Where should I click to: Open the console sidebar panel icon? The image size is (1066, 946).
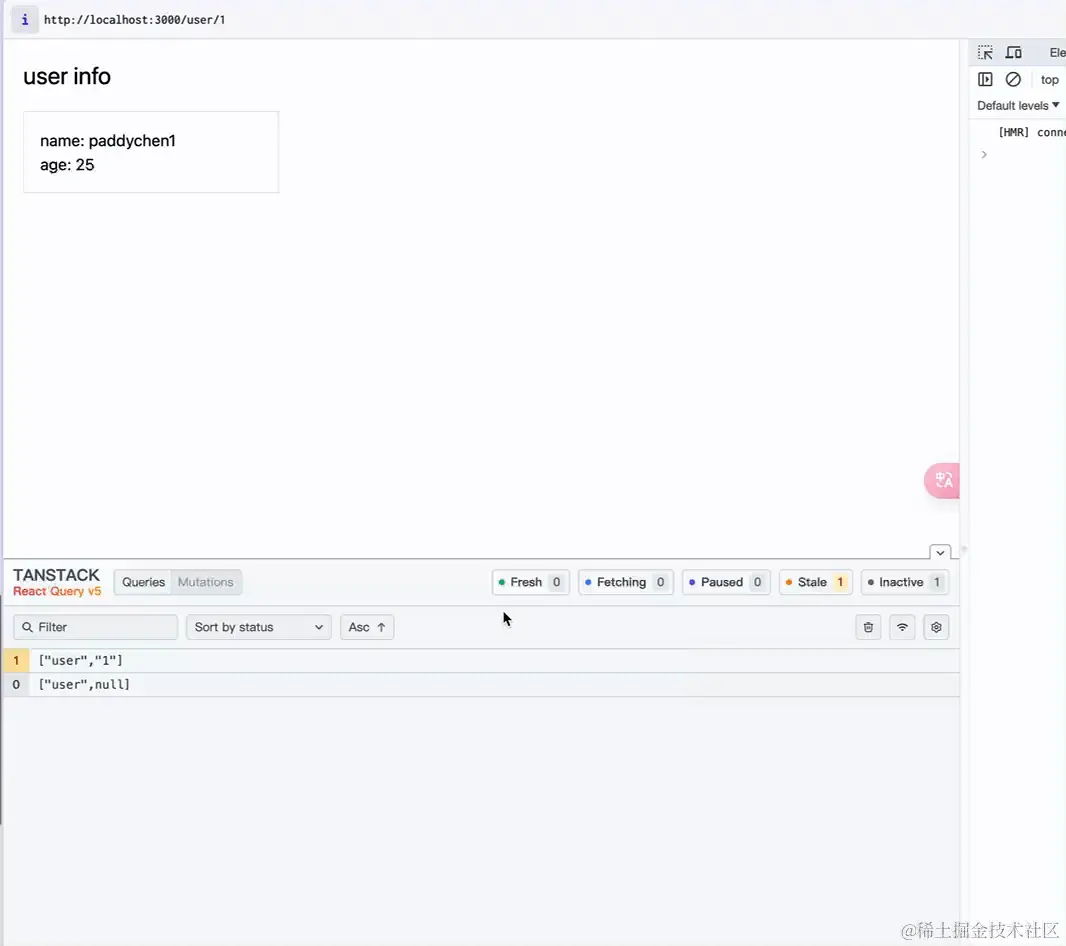click(x=986, y=79)
